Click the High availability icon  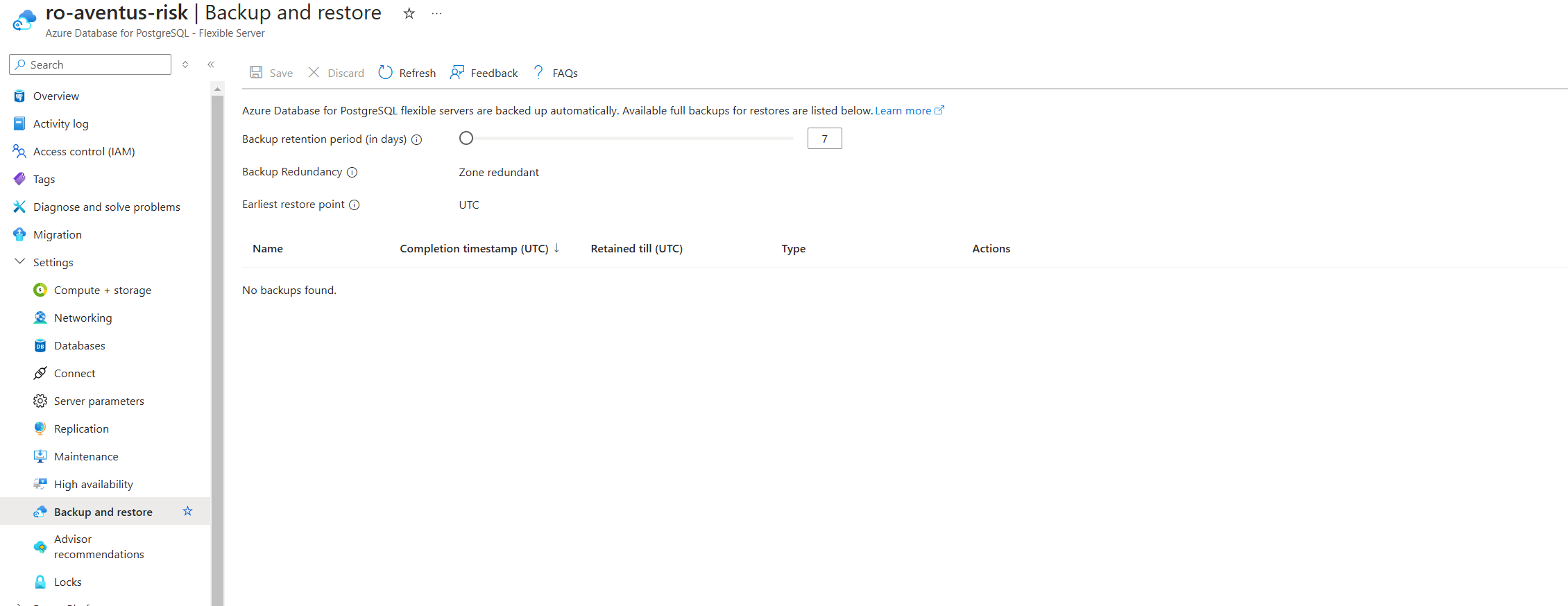point(40,484)
